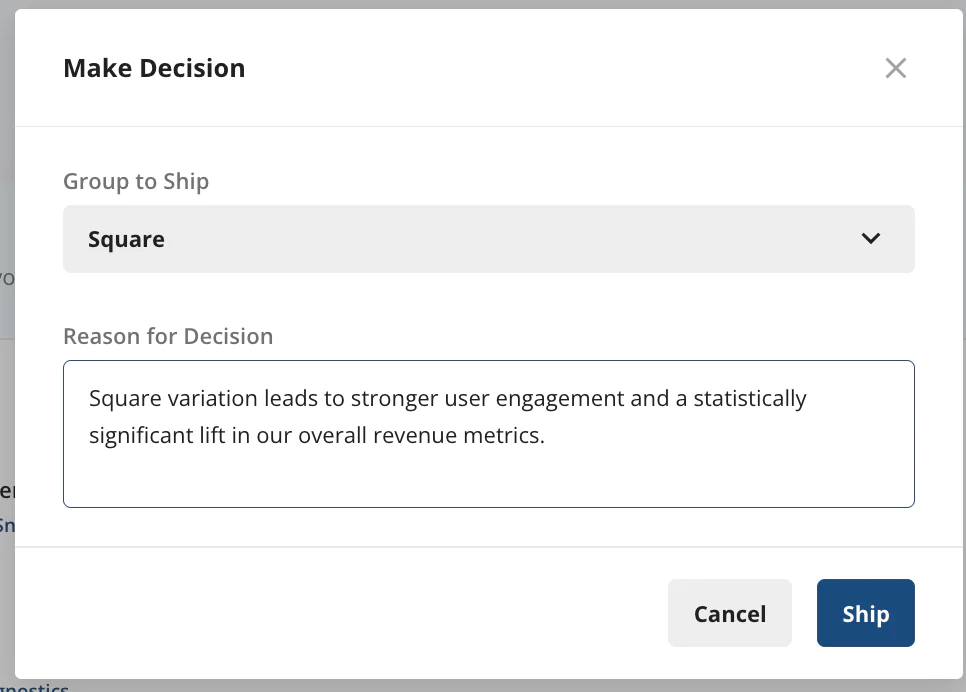
Task: Click the word "statistically" in the reason
Action: 744,399
